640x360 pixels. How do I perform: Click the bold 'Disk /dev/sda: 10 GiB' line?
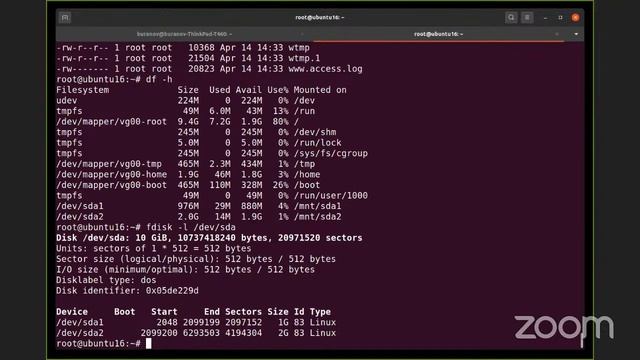(209, 238)
